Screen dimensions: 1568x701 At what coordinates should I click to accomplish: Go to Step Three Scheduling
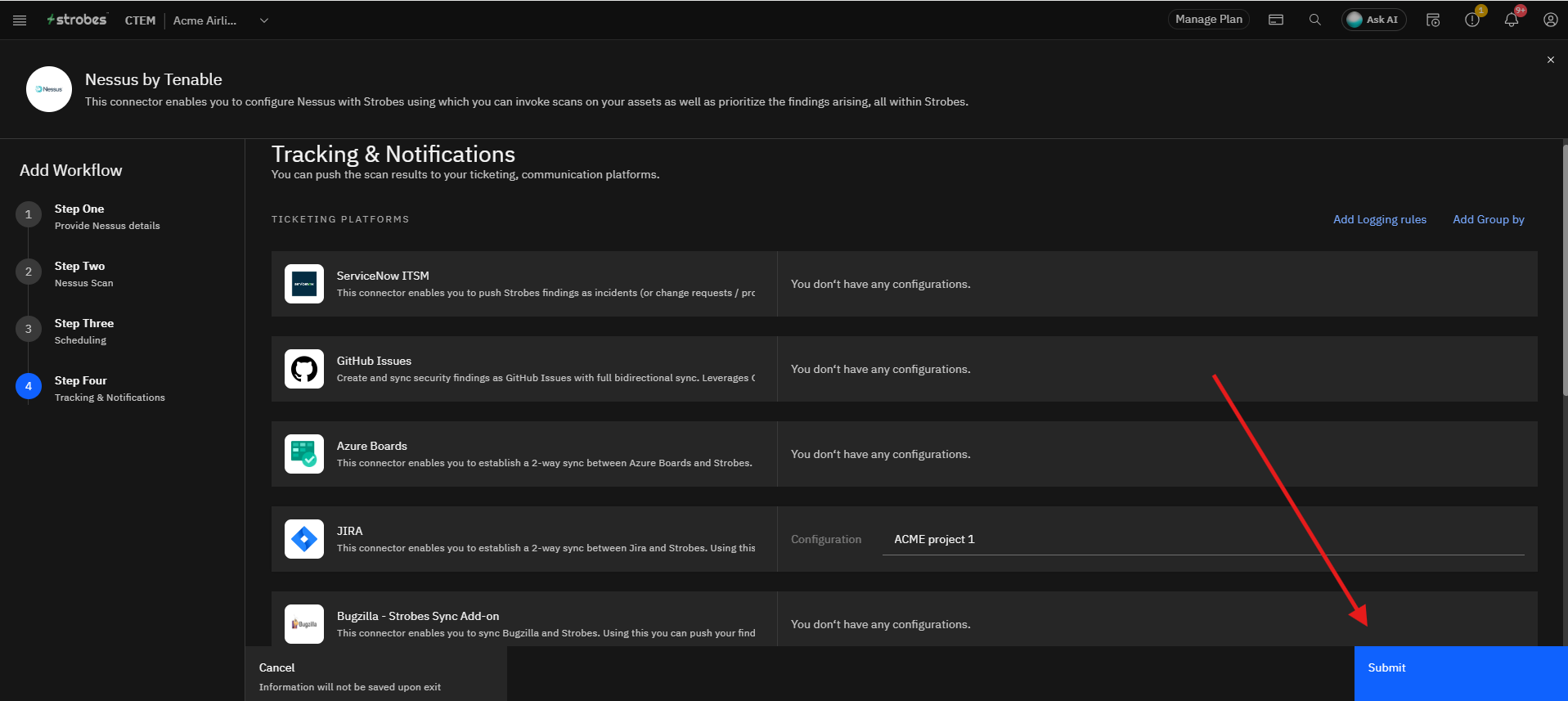[84, 331]
